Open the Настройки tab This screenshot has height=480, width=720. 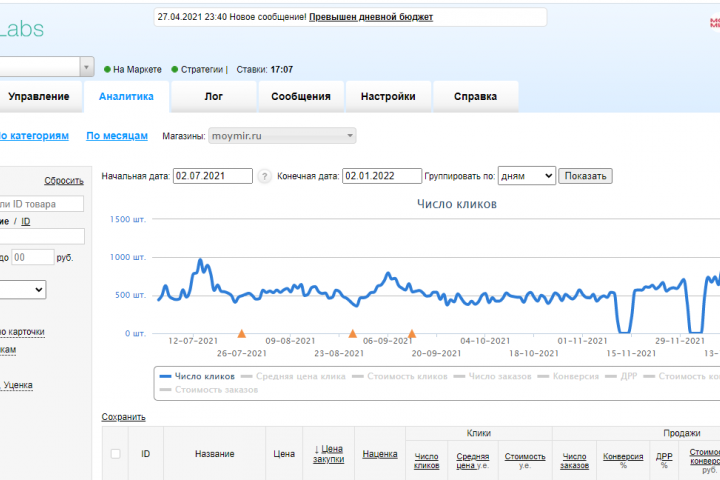(x=388, y=96)
